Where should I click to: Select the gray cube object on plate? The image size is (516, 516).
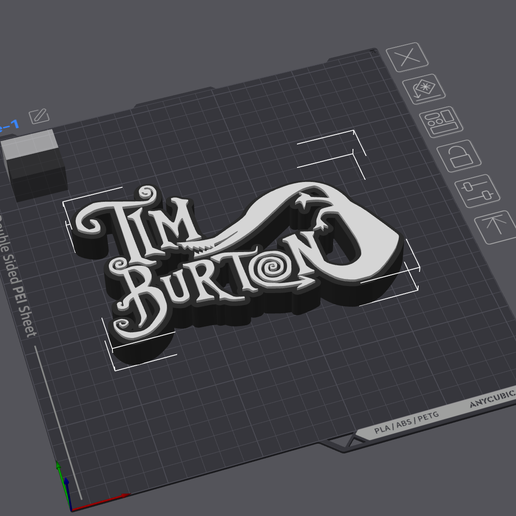(x=34, y=165)
